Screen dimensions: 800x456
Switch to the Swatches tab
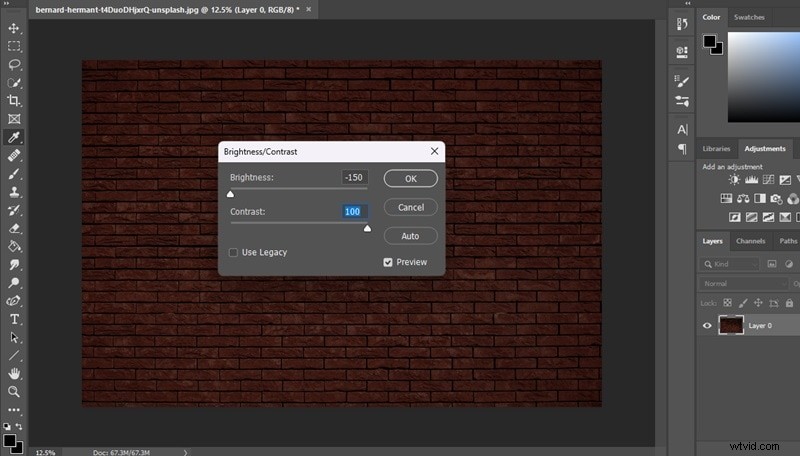tap(749, 17)
